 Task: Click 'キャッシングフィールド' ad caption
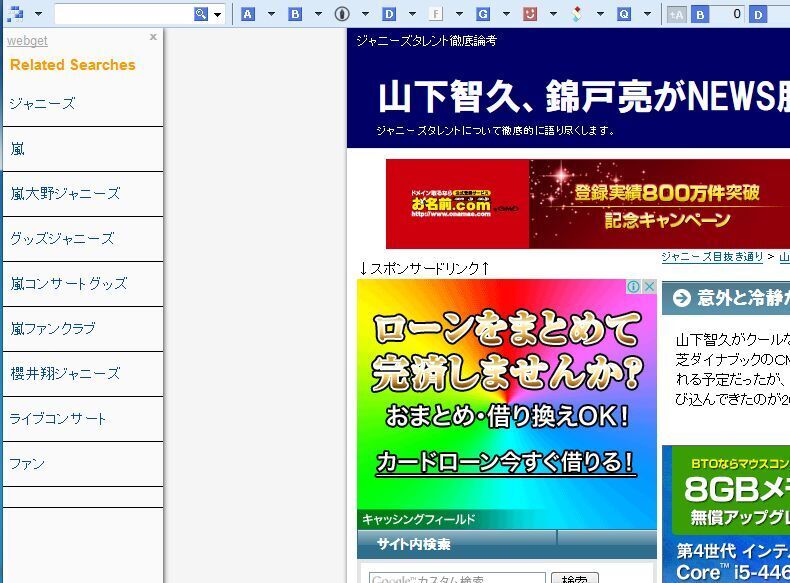[419, 519]
